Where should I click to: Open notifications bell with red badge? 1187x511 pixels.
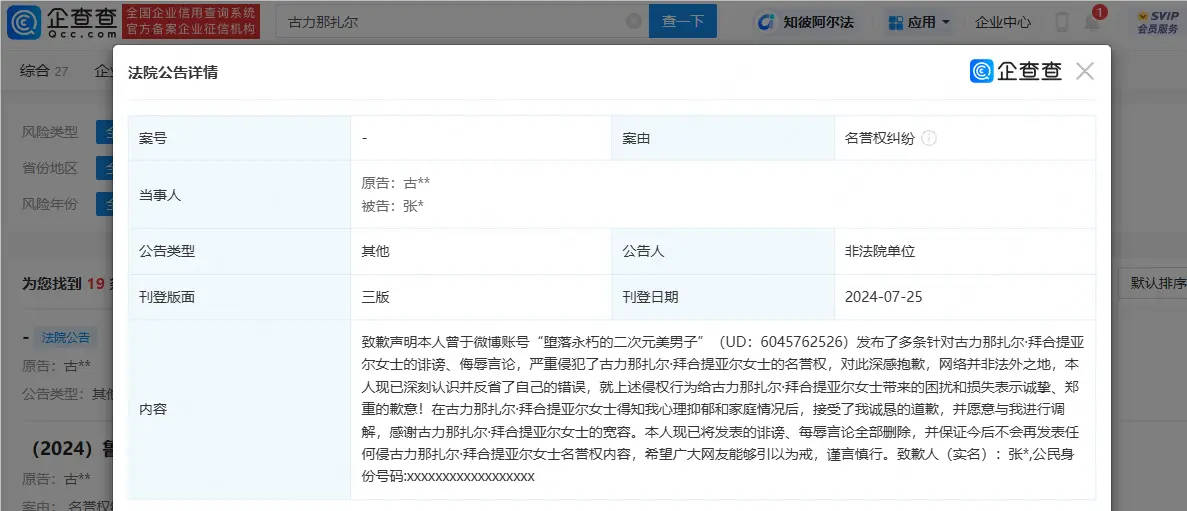tap(1093, 20)
